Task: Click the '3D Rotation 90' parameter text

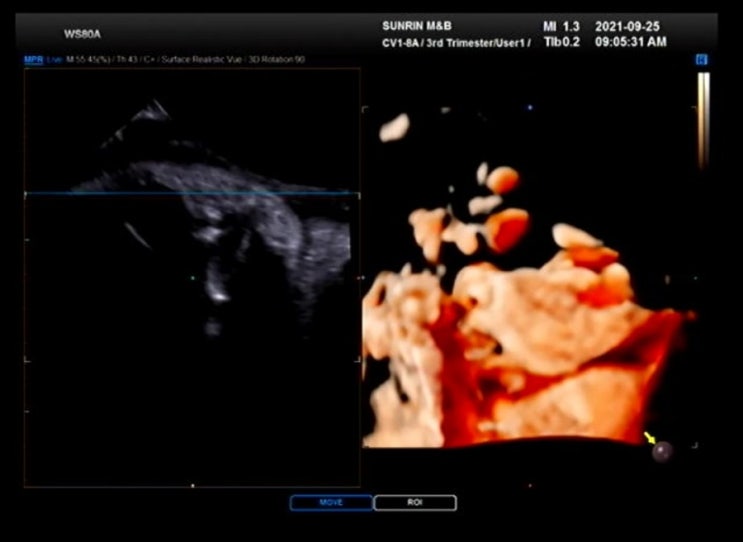Action: (277, 60)
